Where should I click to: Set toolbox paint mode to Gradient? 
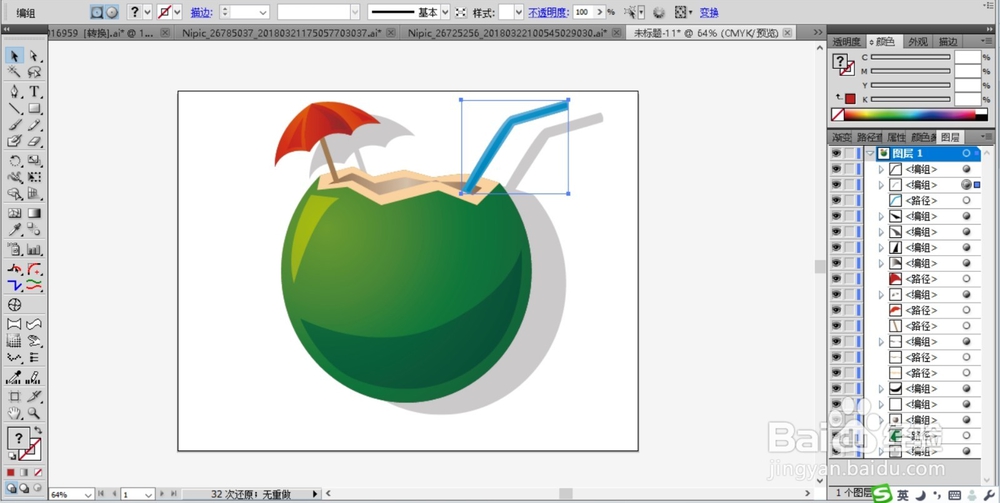(x=24, y=472)
